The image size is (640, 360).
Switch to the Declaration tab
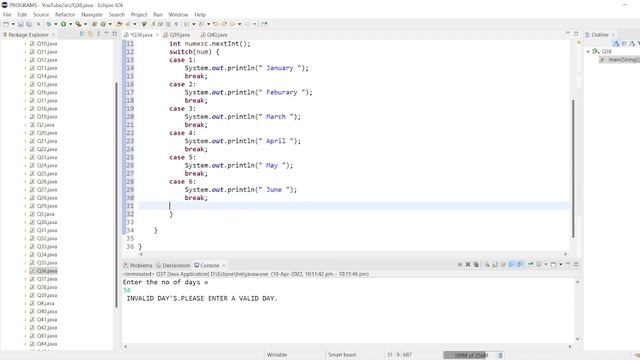click(x=173, y=265)
